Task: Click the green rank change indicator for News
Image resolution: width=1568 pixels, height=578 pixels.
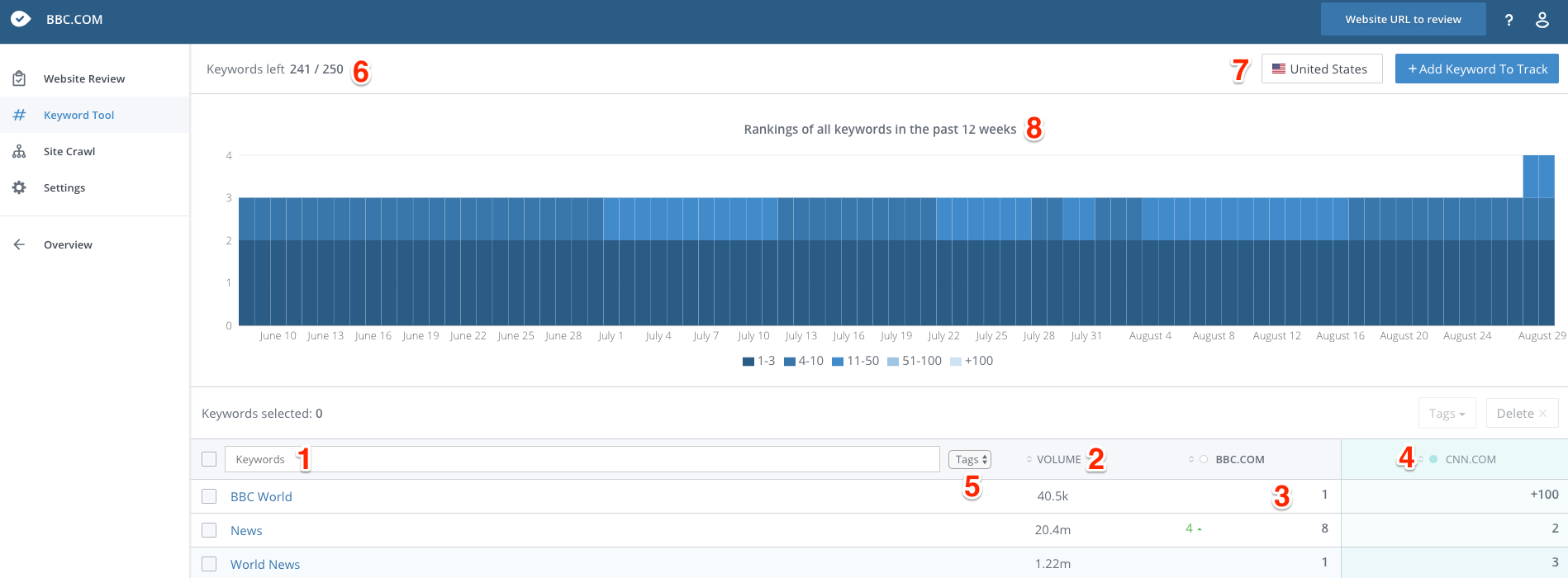Action: 1193,528
